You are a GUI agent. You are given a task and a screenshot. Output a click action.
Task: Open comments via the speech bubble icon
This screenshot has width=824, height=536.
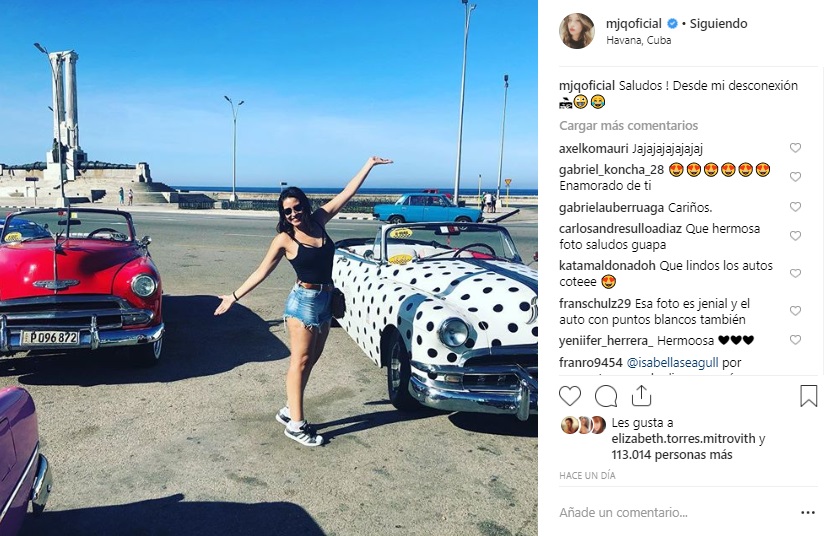point(605,396)
